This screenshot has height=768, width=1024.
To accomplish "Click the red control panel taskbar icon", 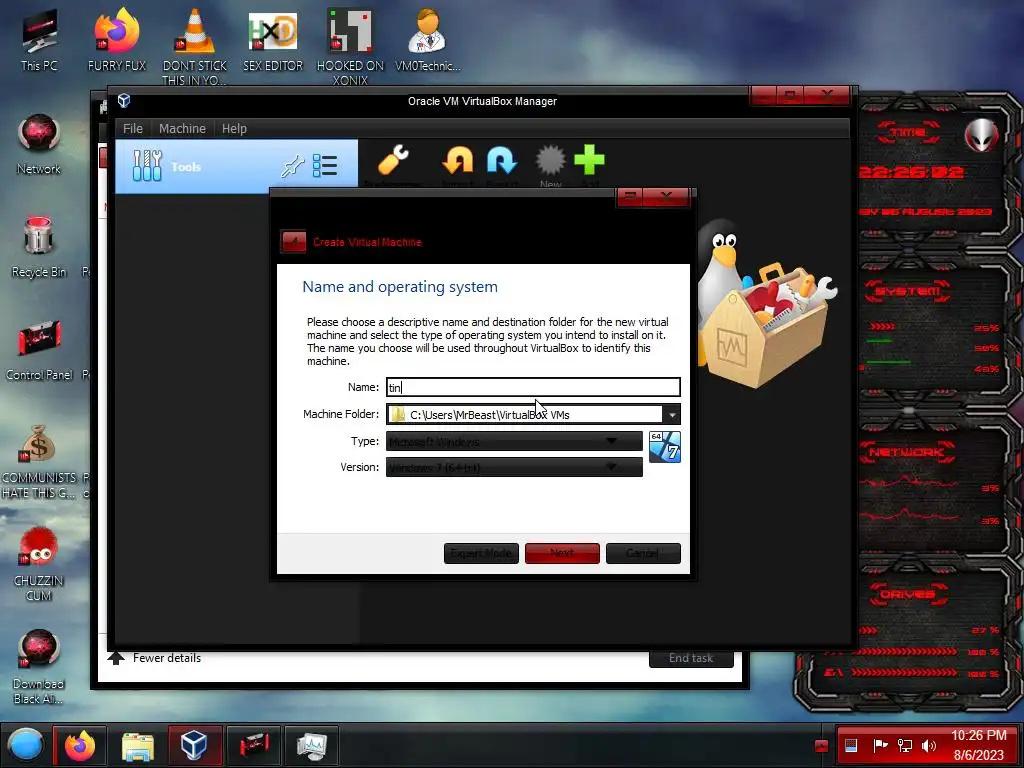I will click(x=253, y=745).
